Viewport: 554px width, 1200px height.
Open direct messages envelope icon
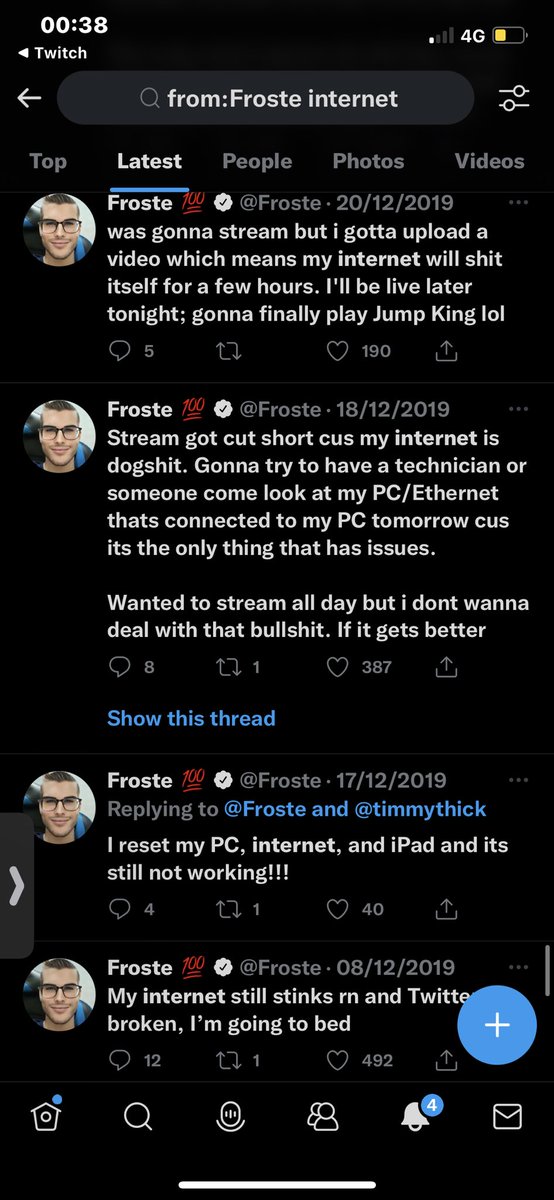point(507,1116)
